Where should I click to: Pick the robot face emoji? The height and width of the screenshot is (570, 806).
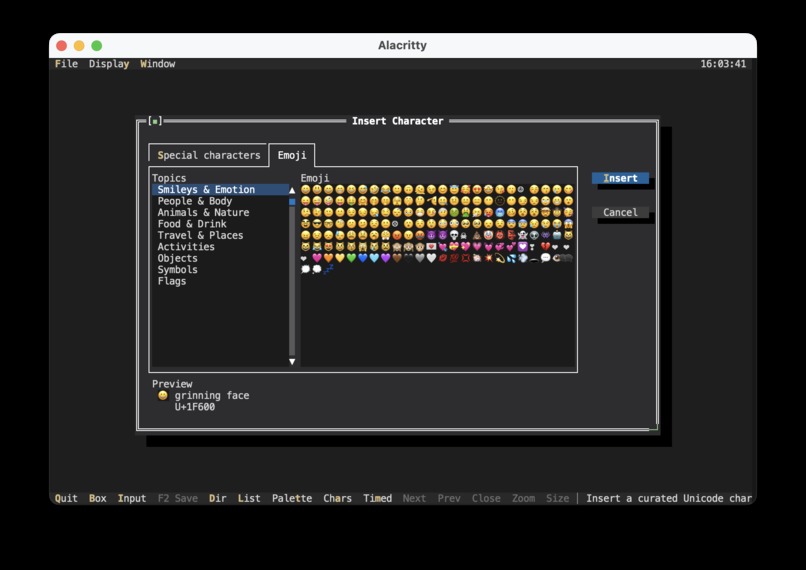557,235
